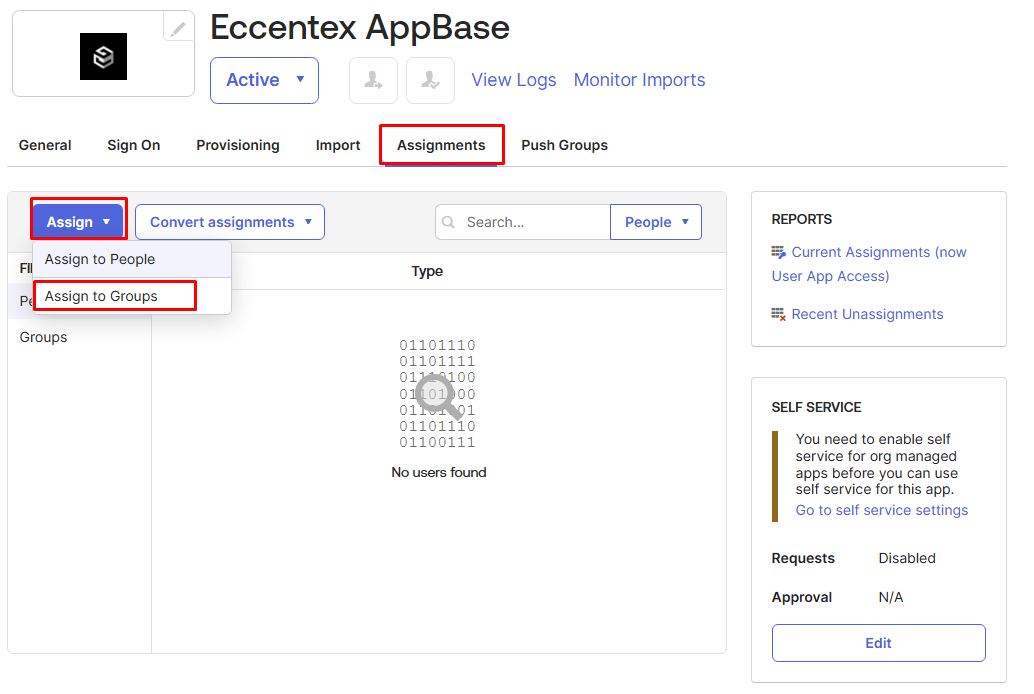This screenshot has height=694, width=1034.
Task: Open the Push Groups tab
Action: 564,145
